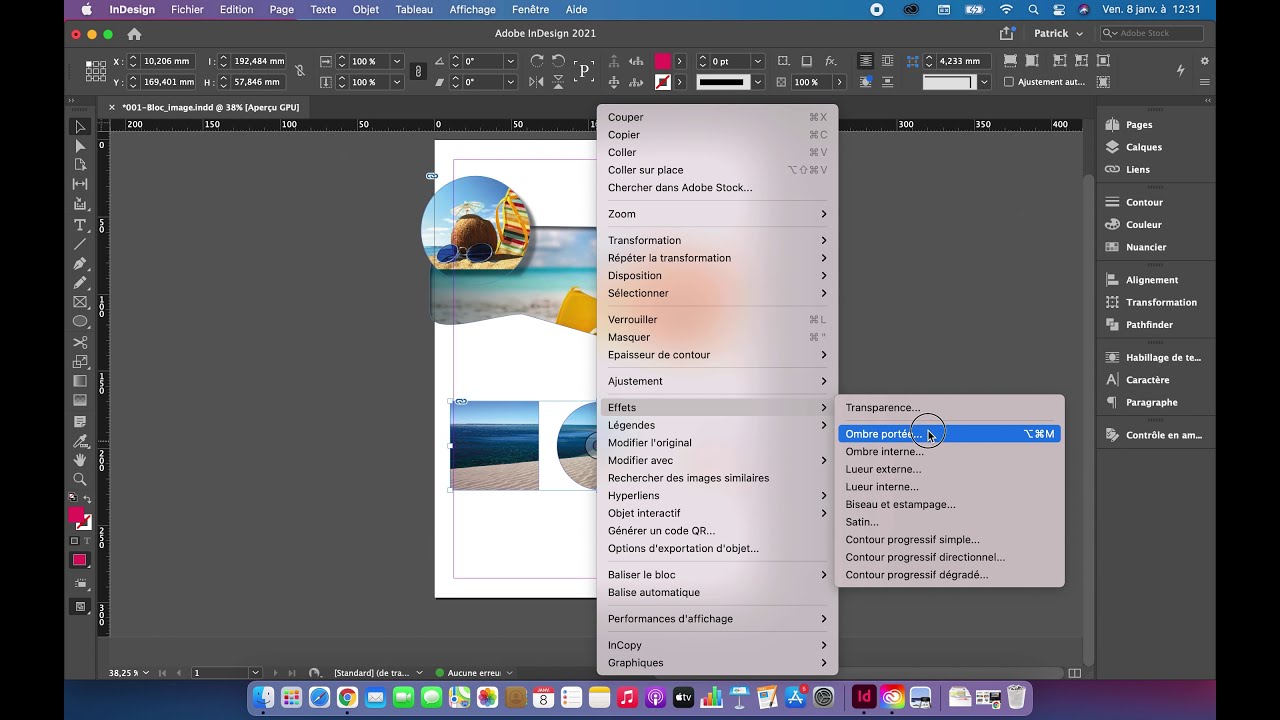Pick the Zoom magnifier tool
The image size is (1280, 720).
(80, 480)
